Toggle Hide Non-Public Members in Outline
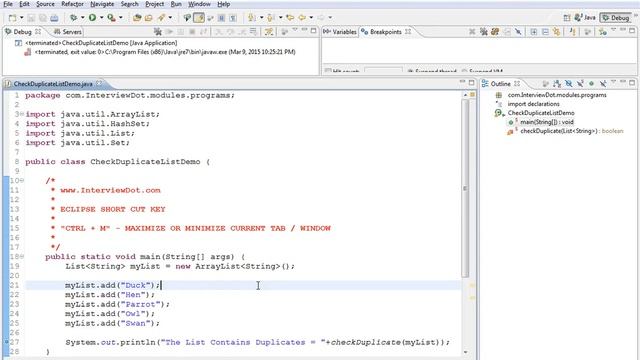Viewport: 640px width, 360px height. (591, 84)
